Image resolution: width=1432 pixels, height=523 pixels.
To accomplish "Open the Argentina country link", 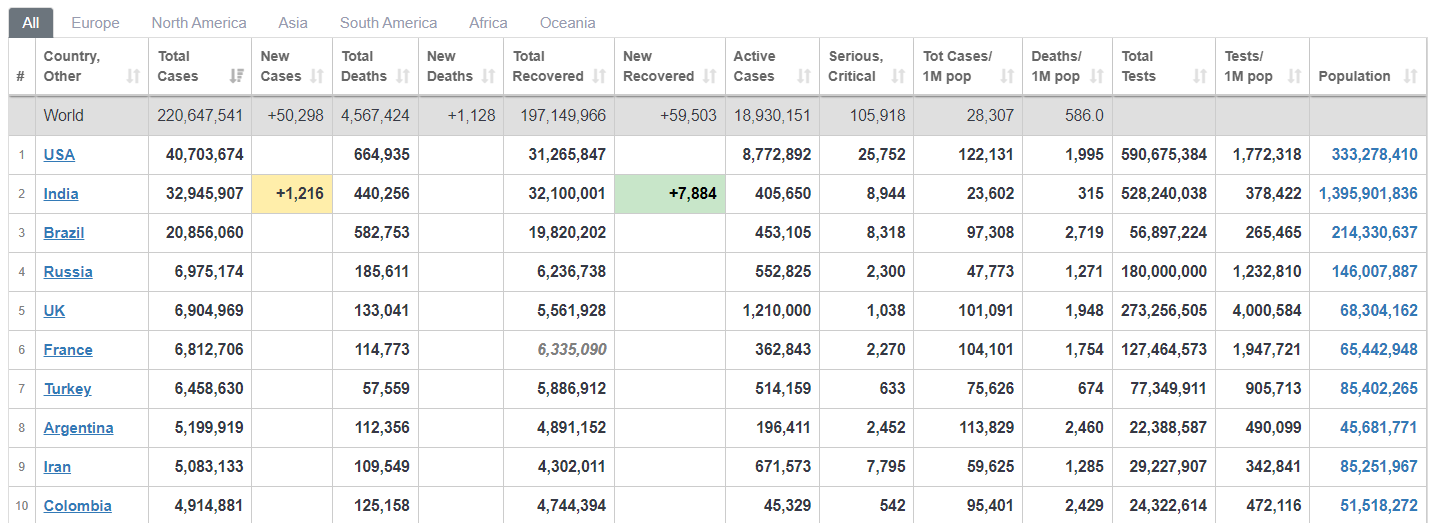I will (78, 427).
